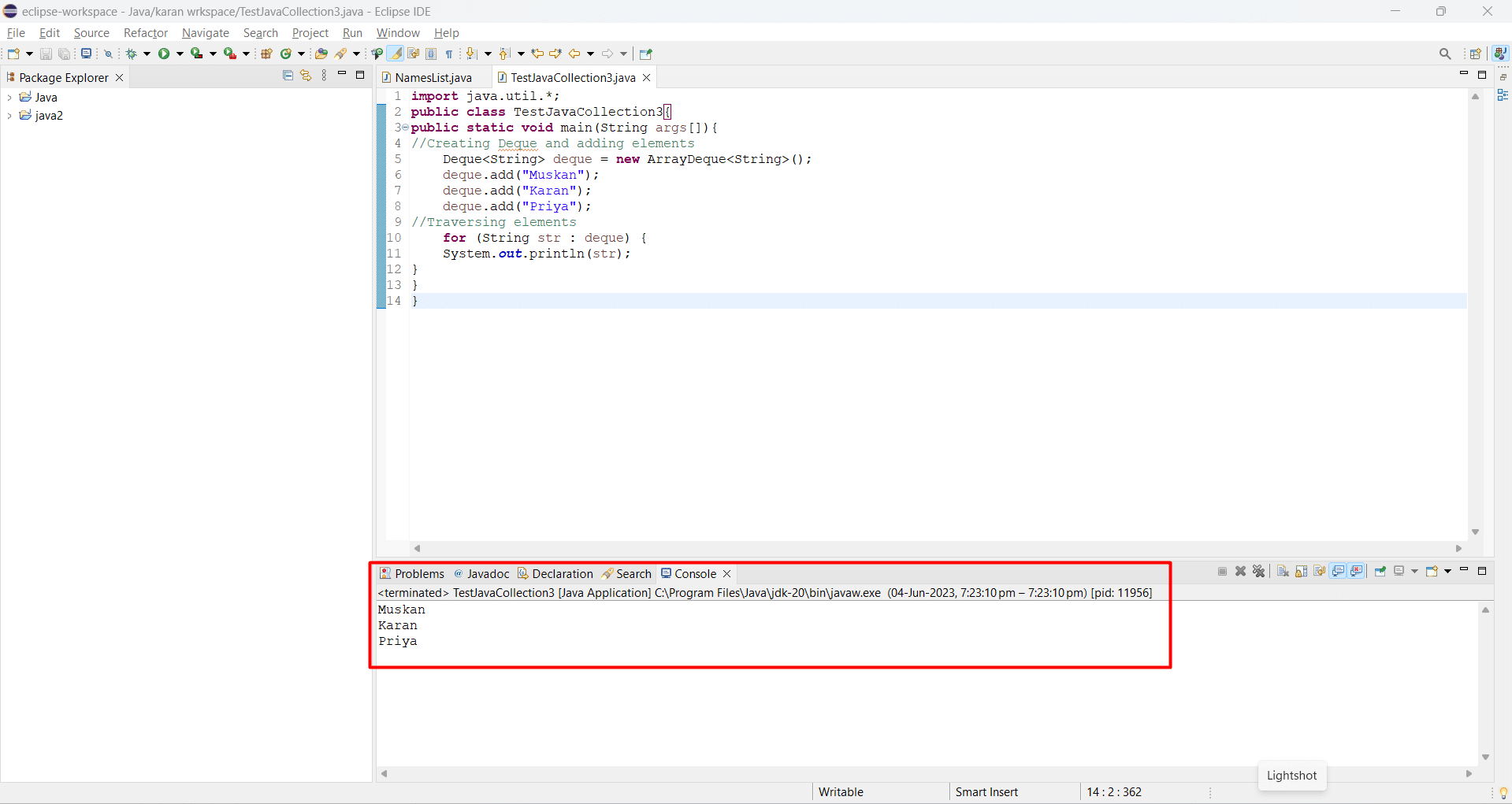Click the Open Perspective icon
This screenshot has height=804, width=1512.
[x=1476, y=54]
